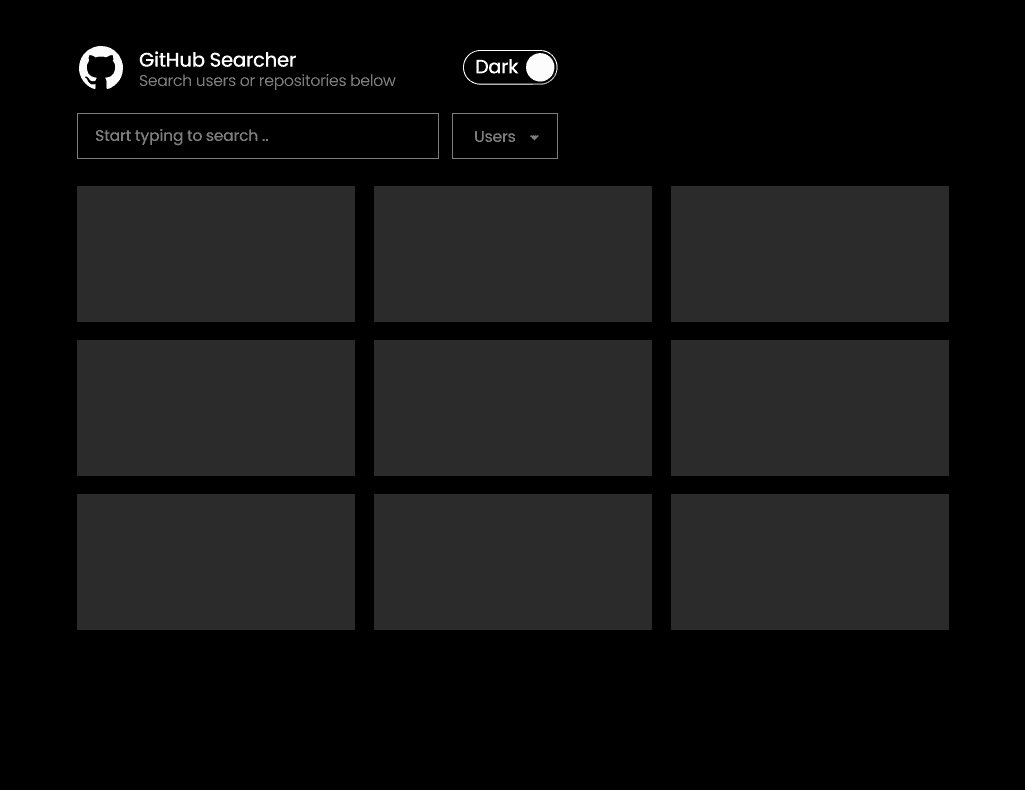Open the middle-row left placeholder card
1025x790 pixels.
(216, 408)
